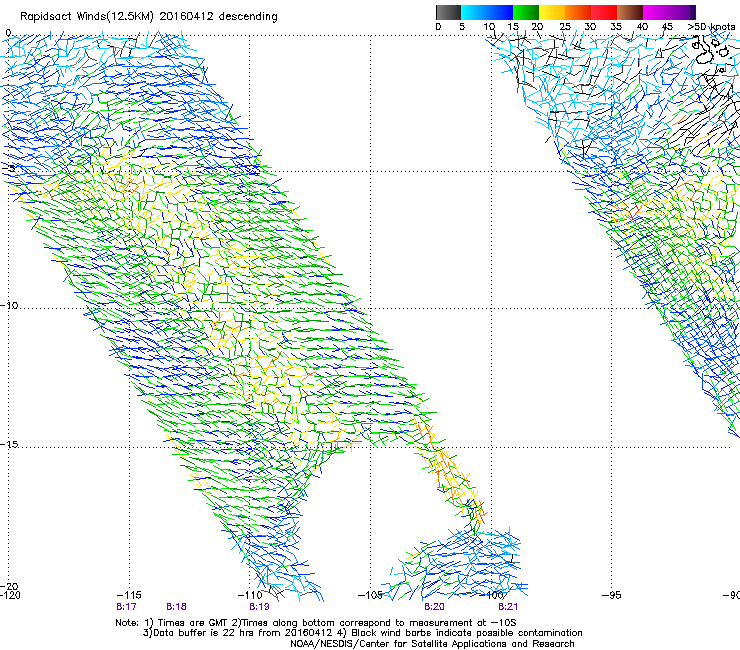Select the grey 0-5 knots legend segment

click(x=448, y=12)
